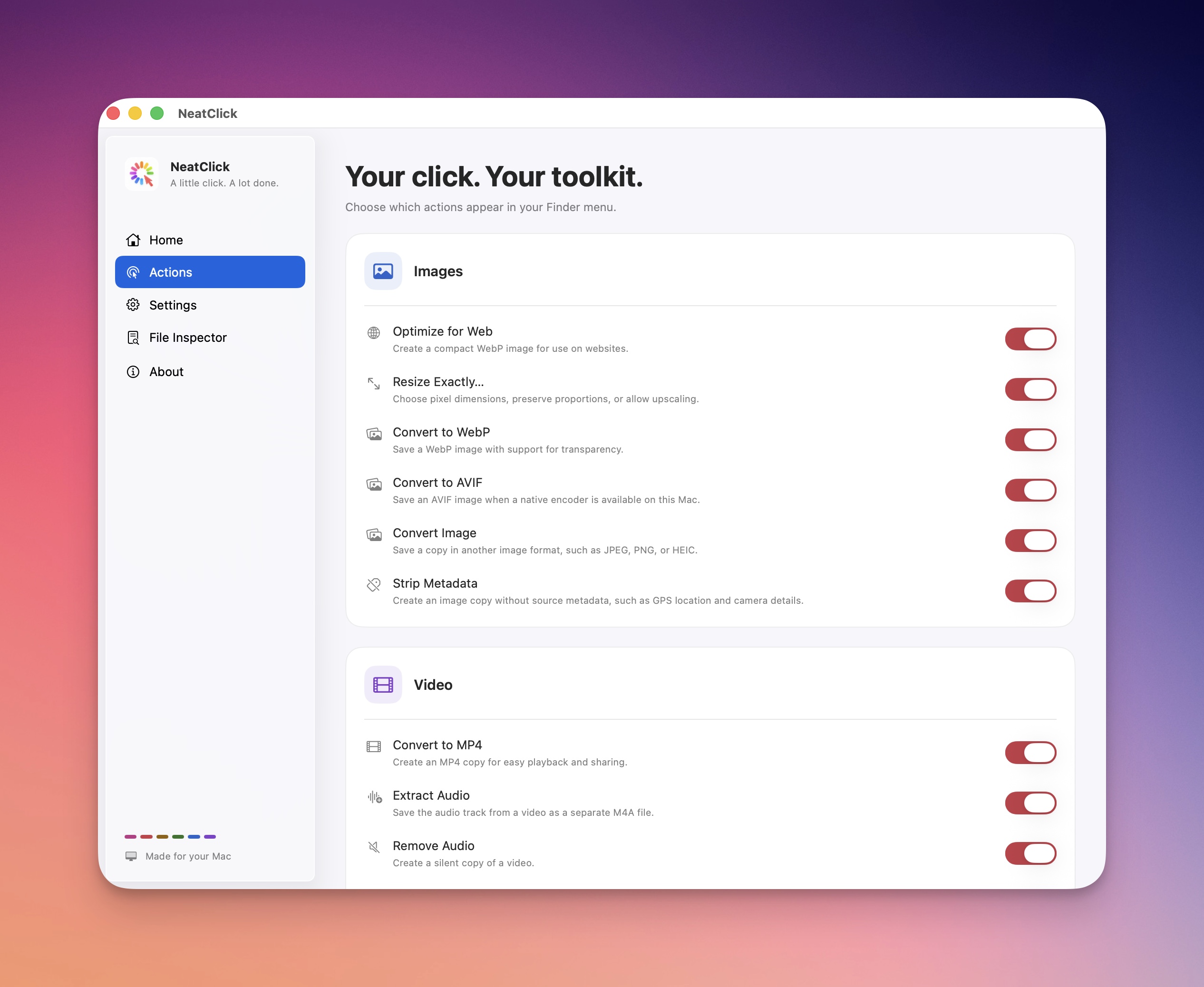Click the image stack icon beside Convert to AVIF

tap(374, 484)
